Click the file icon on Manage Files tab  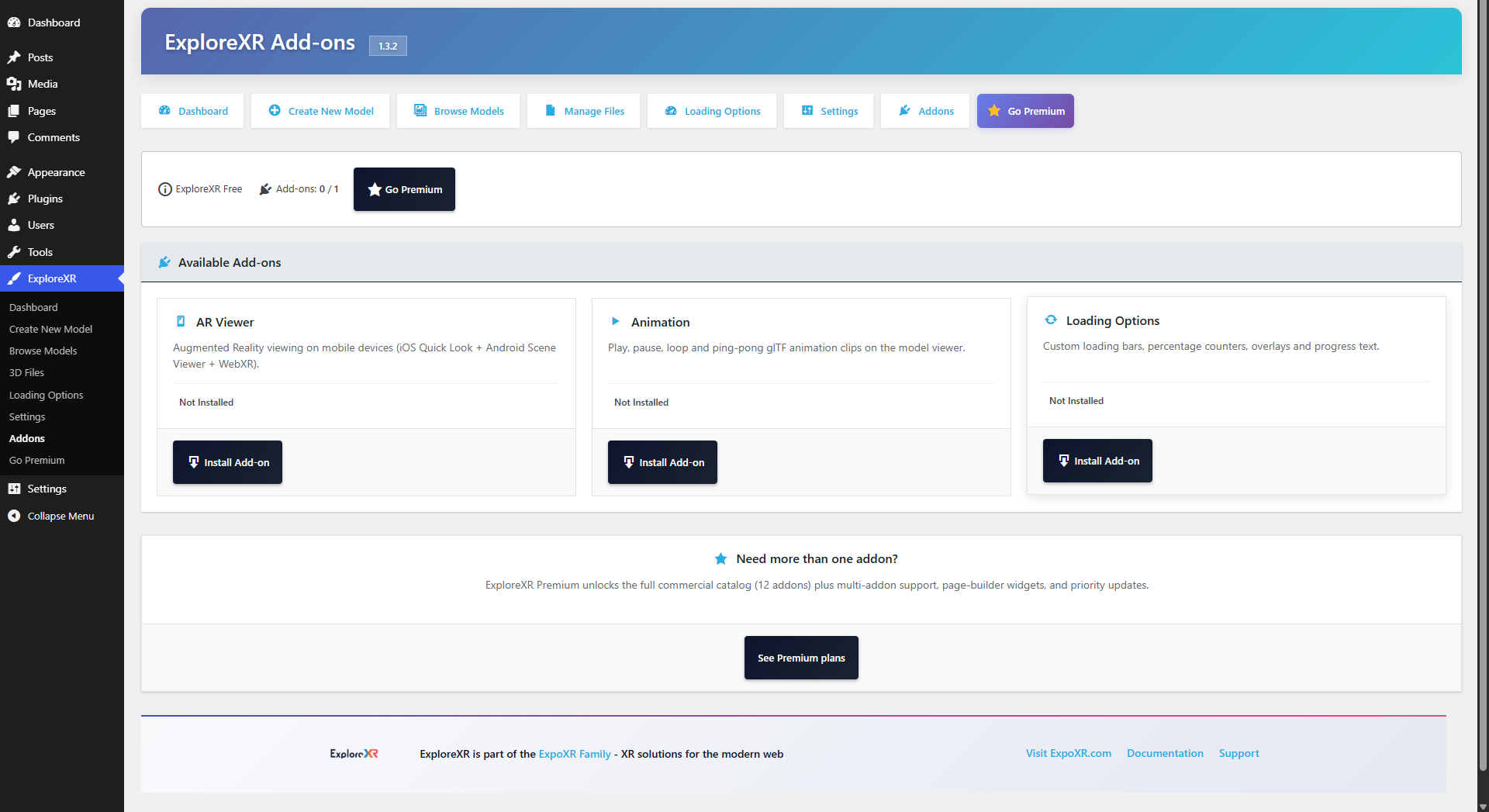pyautogui.click(x=551, y=110)
